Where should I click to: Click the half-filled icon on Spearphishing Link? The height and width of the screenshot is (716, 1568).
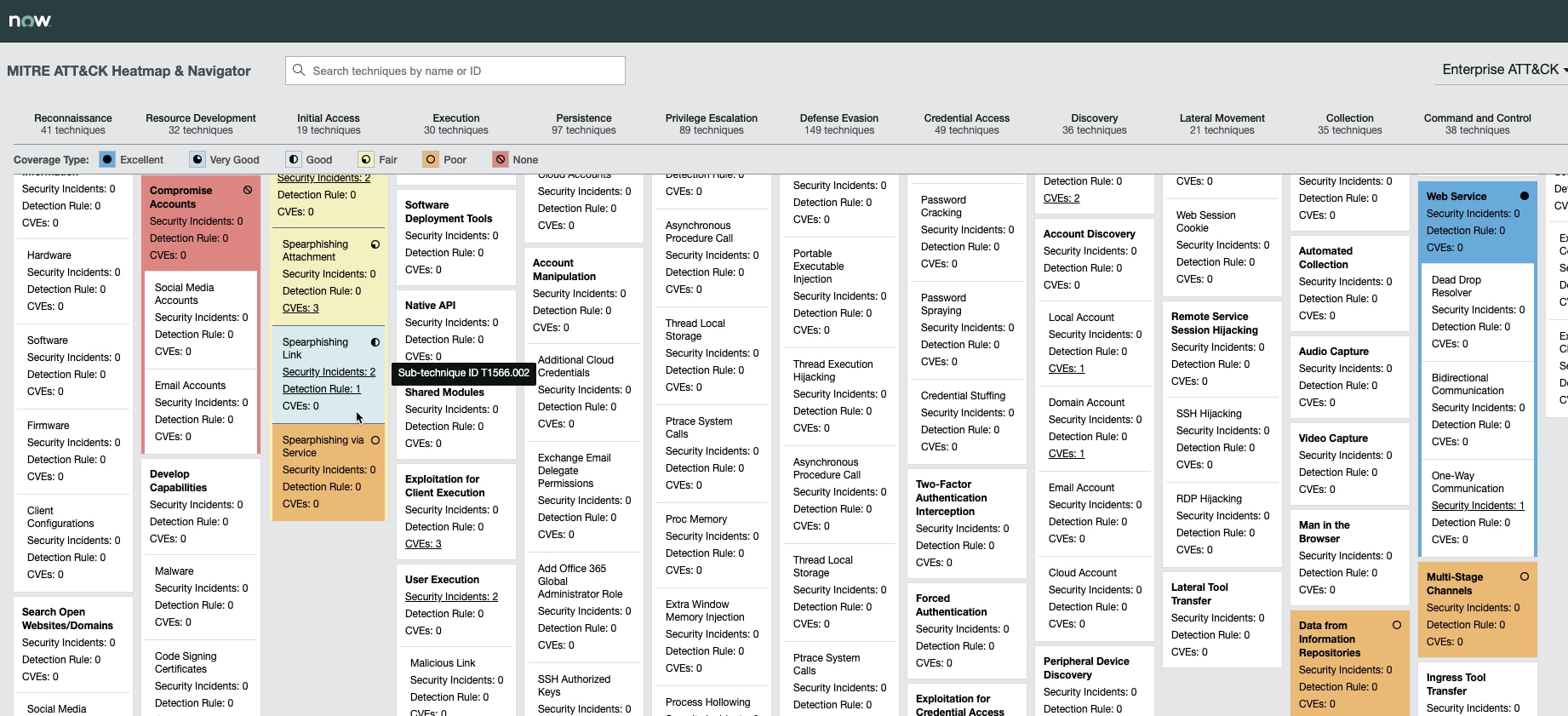click(x=375, y=342)
